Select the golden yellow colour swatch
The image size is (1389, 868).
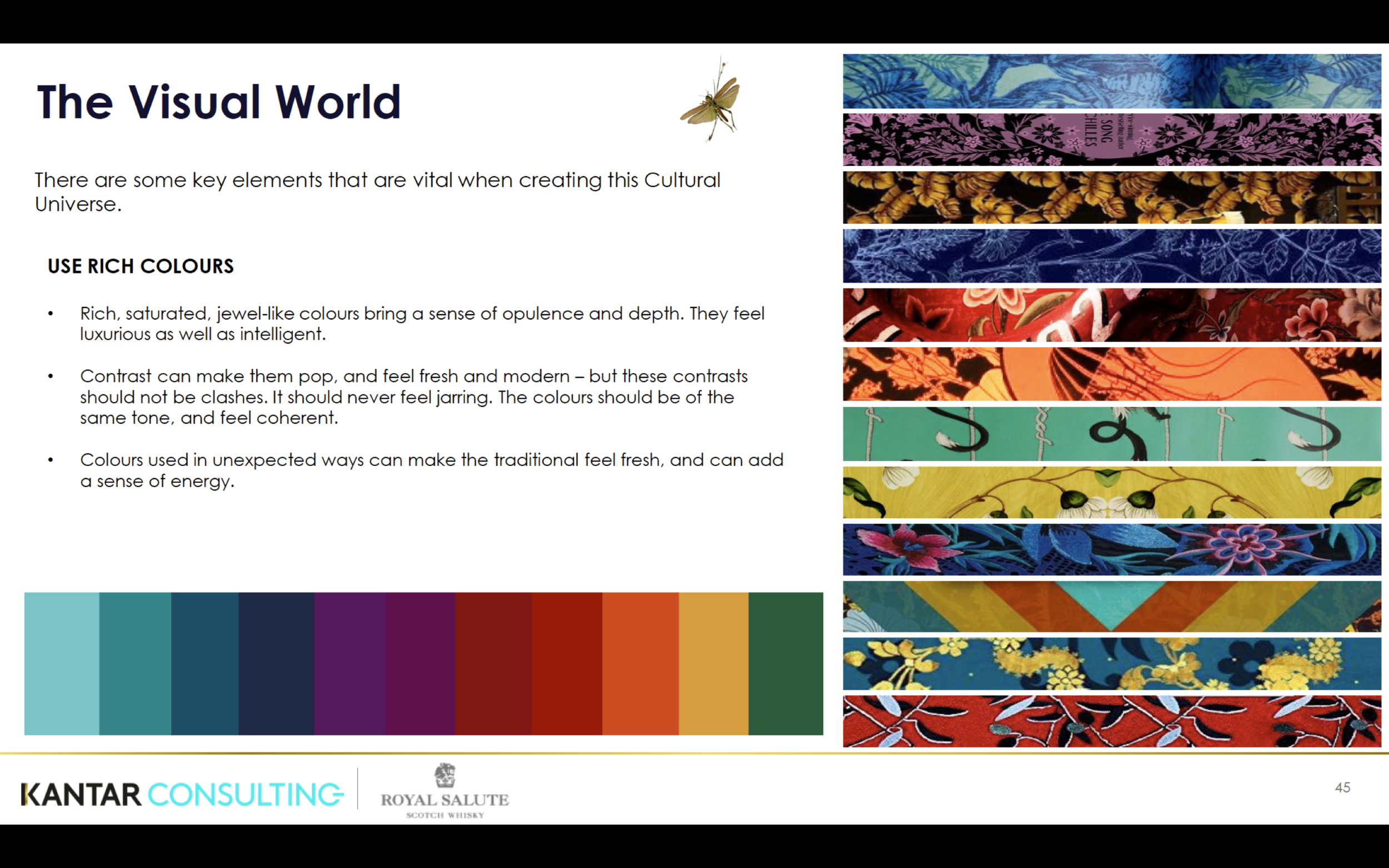coord(713,664)
